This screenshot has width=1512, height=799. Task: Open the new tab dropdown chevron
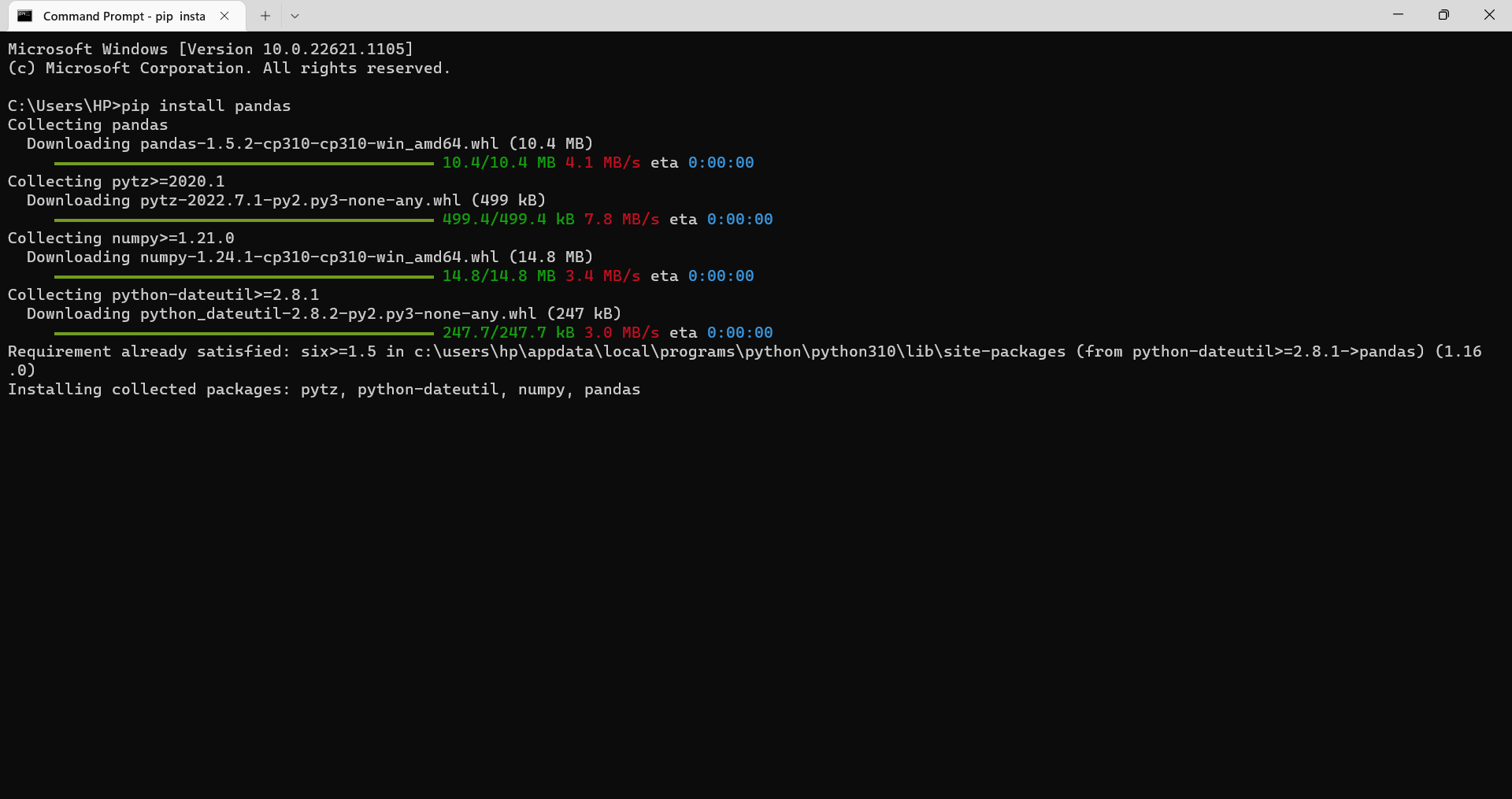pyautogui.click(x=295, y=16)
